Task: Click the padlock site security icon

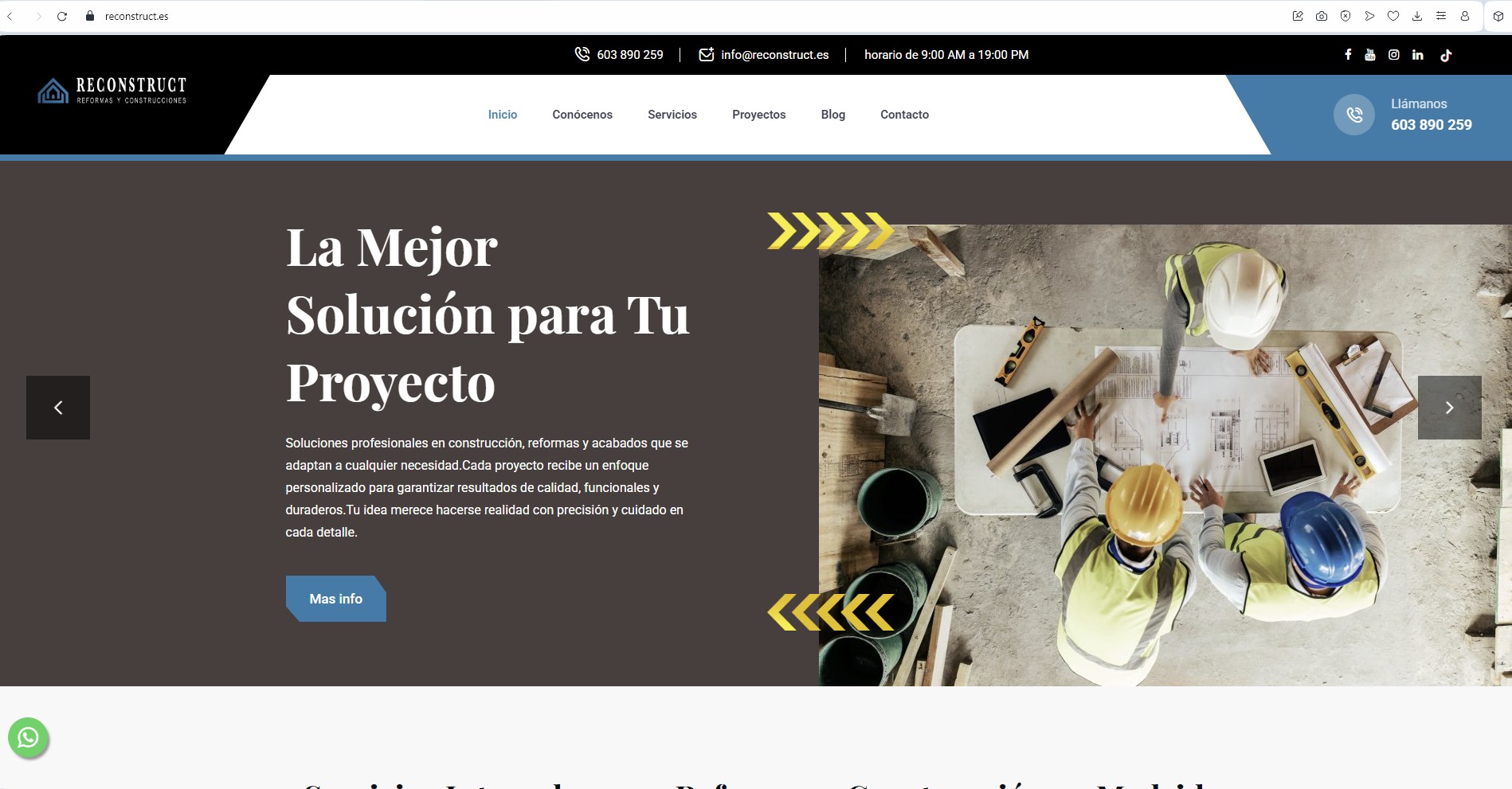Action: [x=90, y=16]
